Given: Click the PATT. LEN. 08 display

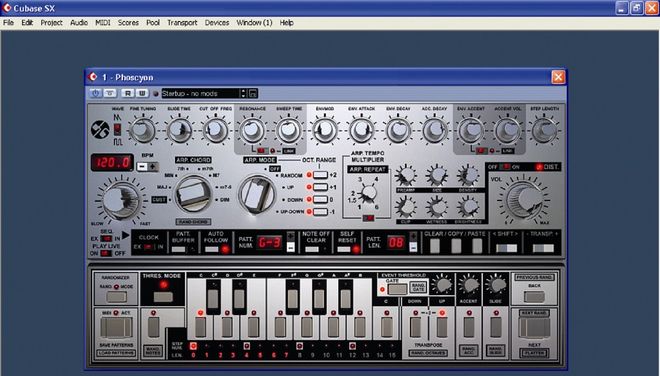Looking at the screenshot, I should (x=396, y=243).
